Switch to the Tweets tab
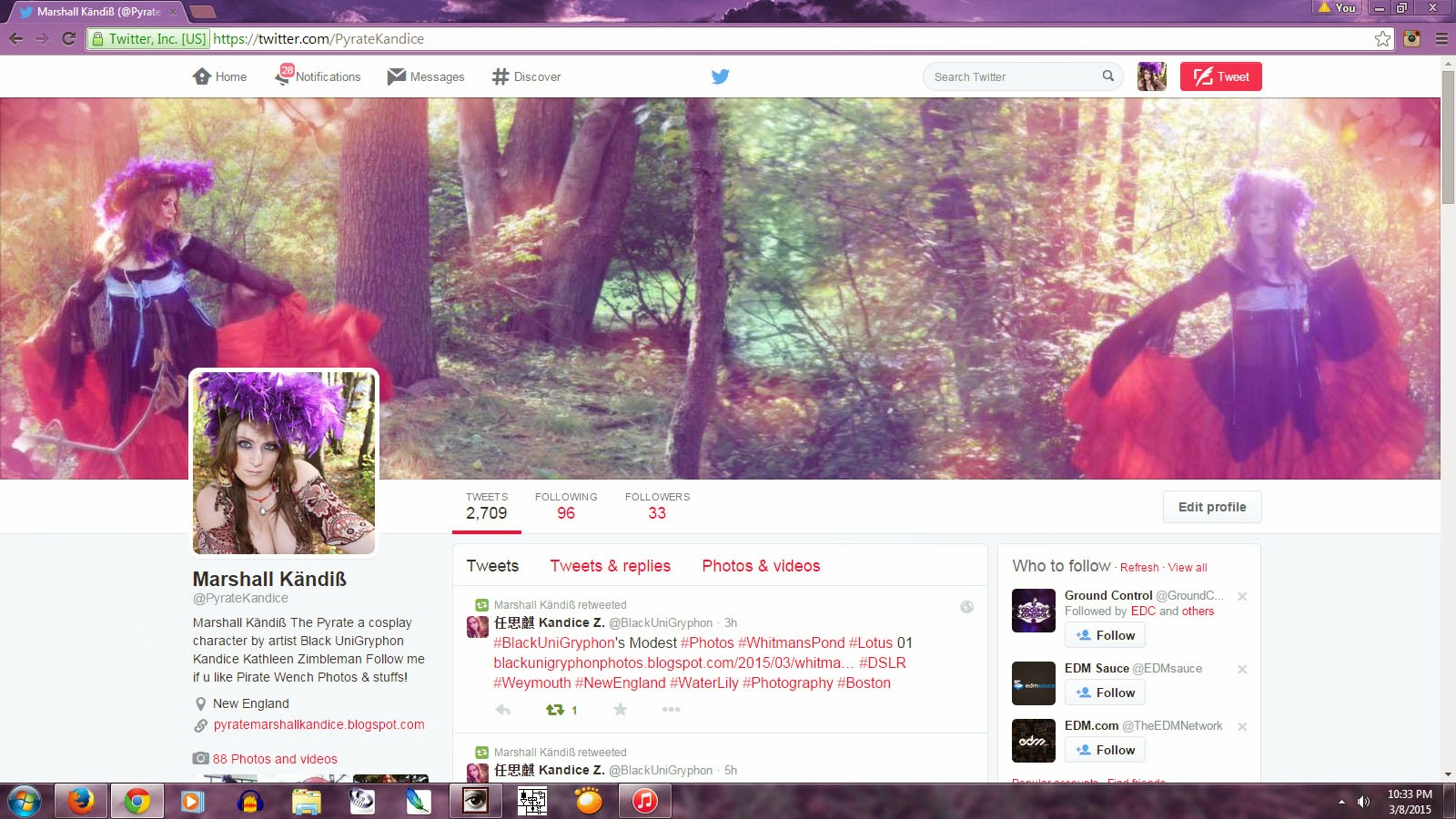This screenshot has width=1456, height=819. [x=492, y=566]
